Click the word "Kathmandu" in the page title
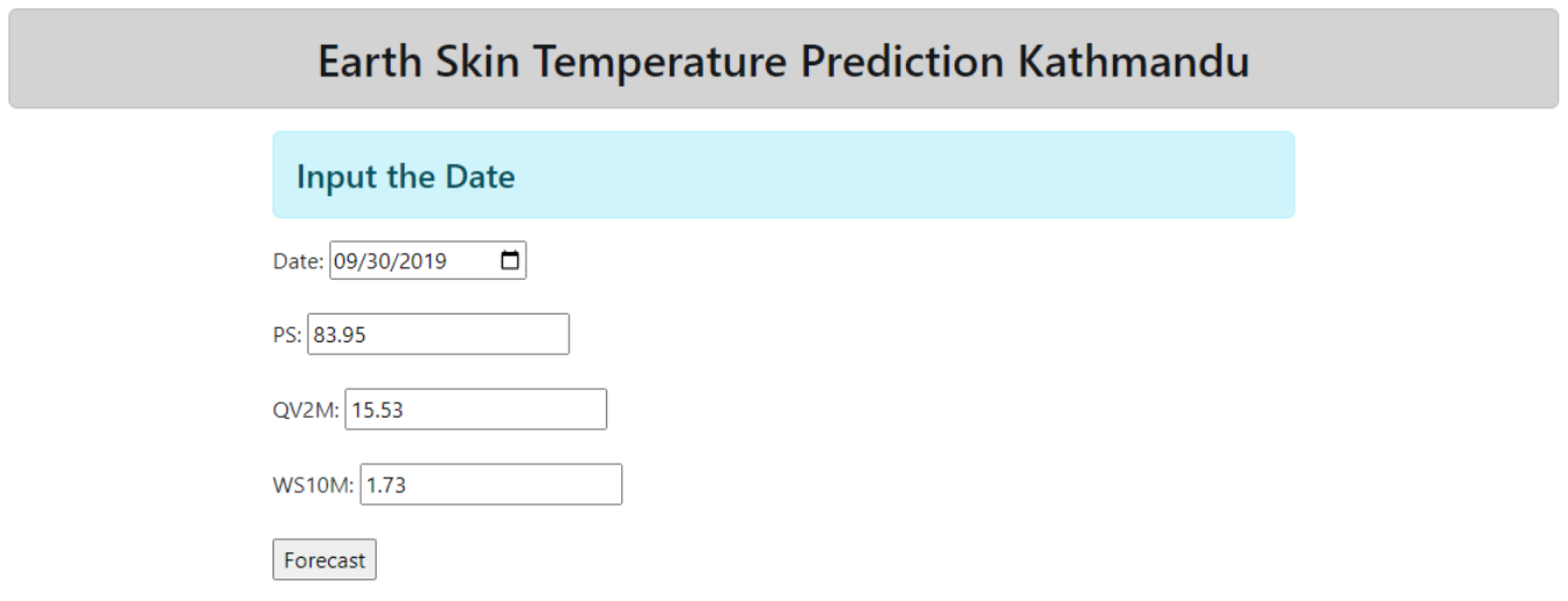 coord(1133,61)
